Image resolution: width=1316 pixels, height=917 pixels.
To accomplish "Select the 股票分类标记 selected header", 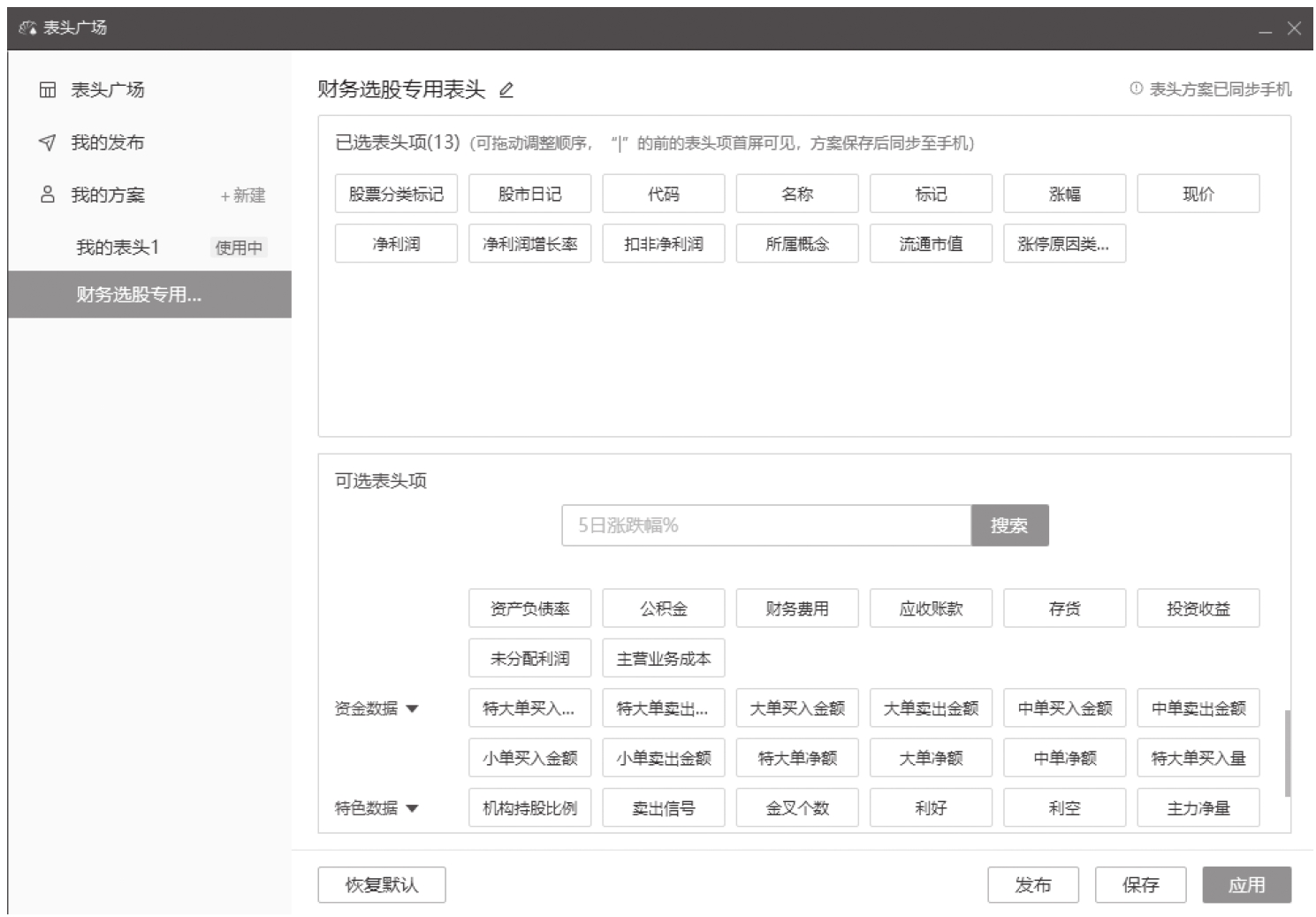I will coord(396,194).
